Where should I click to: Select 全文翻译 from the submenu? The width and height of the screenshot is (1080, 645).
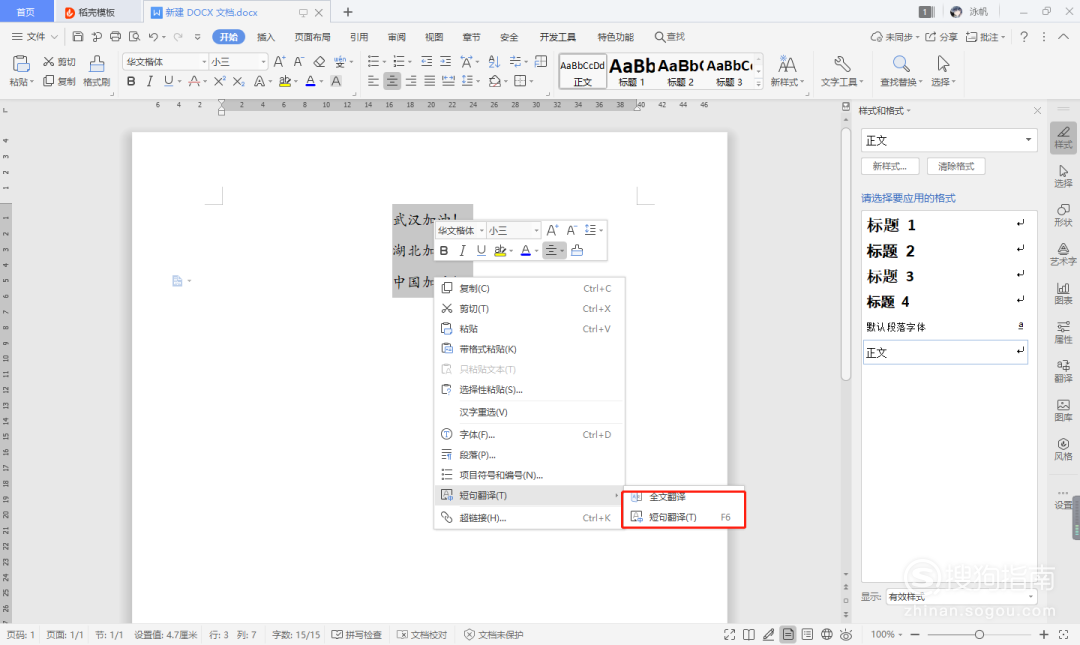click(667, 497)
